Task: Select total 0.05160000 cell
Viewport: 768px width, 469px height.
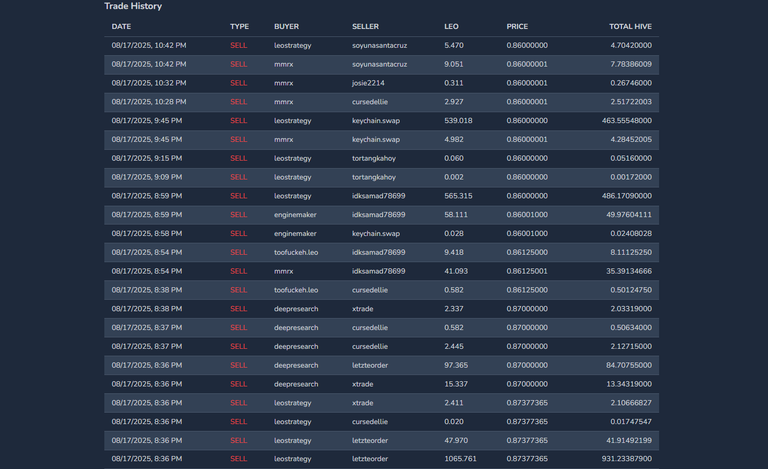Action: pos(631,158)
